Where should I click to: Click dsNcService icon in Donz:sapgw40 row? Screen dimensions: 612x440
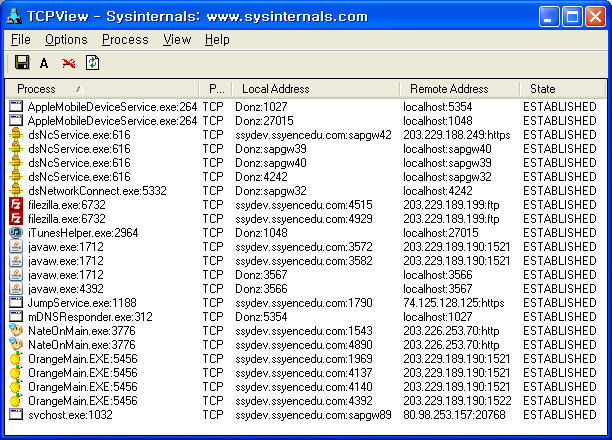(x=16, y=163)
